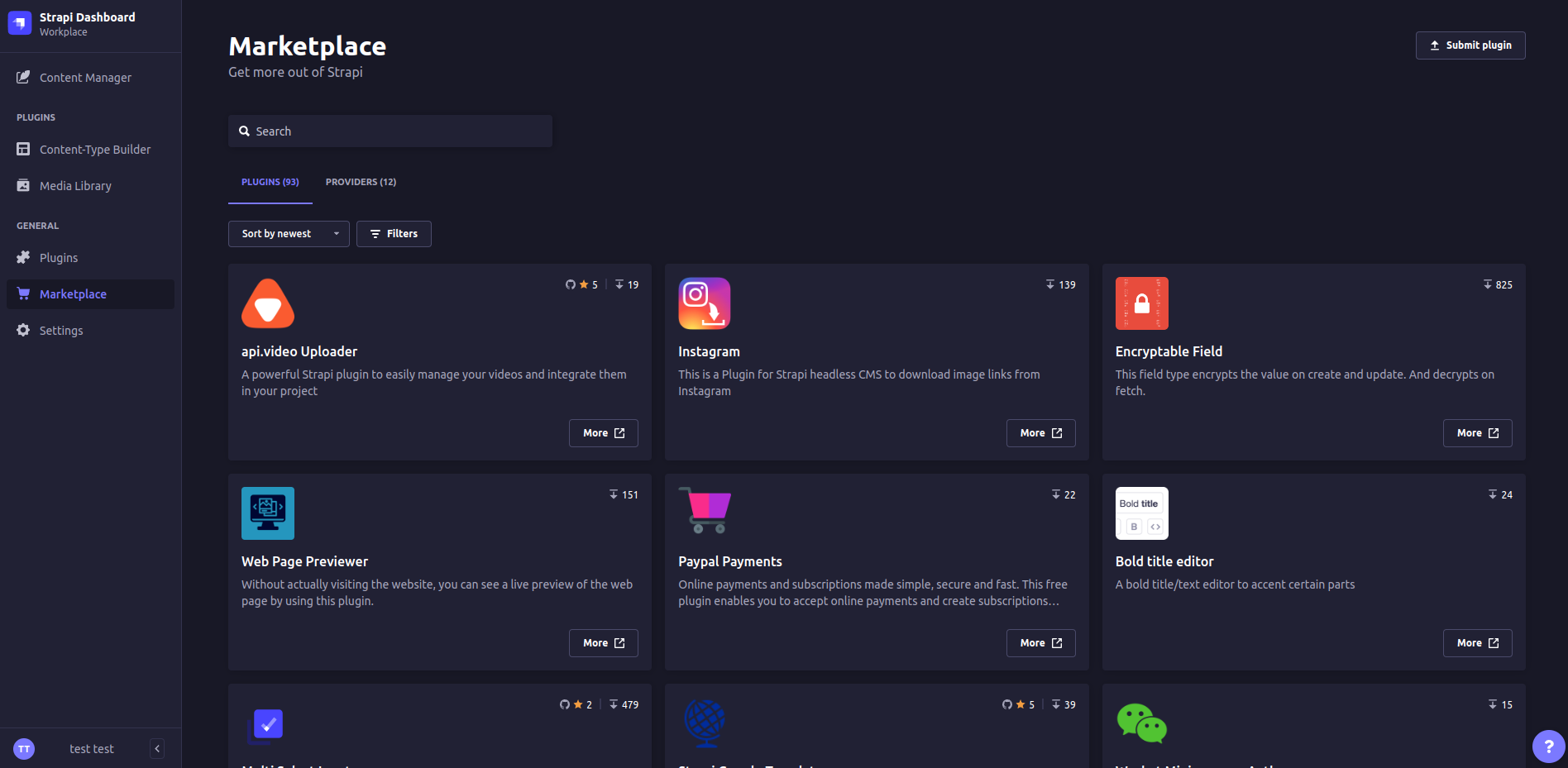Click the api.video Uploader title
Image resolution: width=1568 pixels, height=768 pixels.
(x=299, y=351)
